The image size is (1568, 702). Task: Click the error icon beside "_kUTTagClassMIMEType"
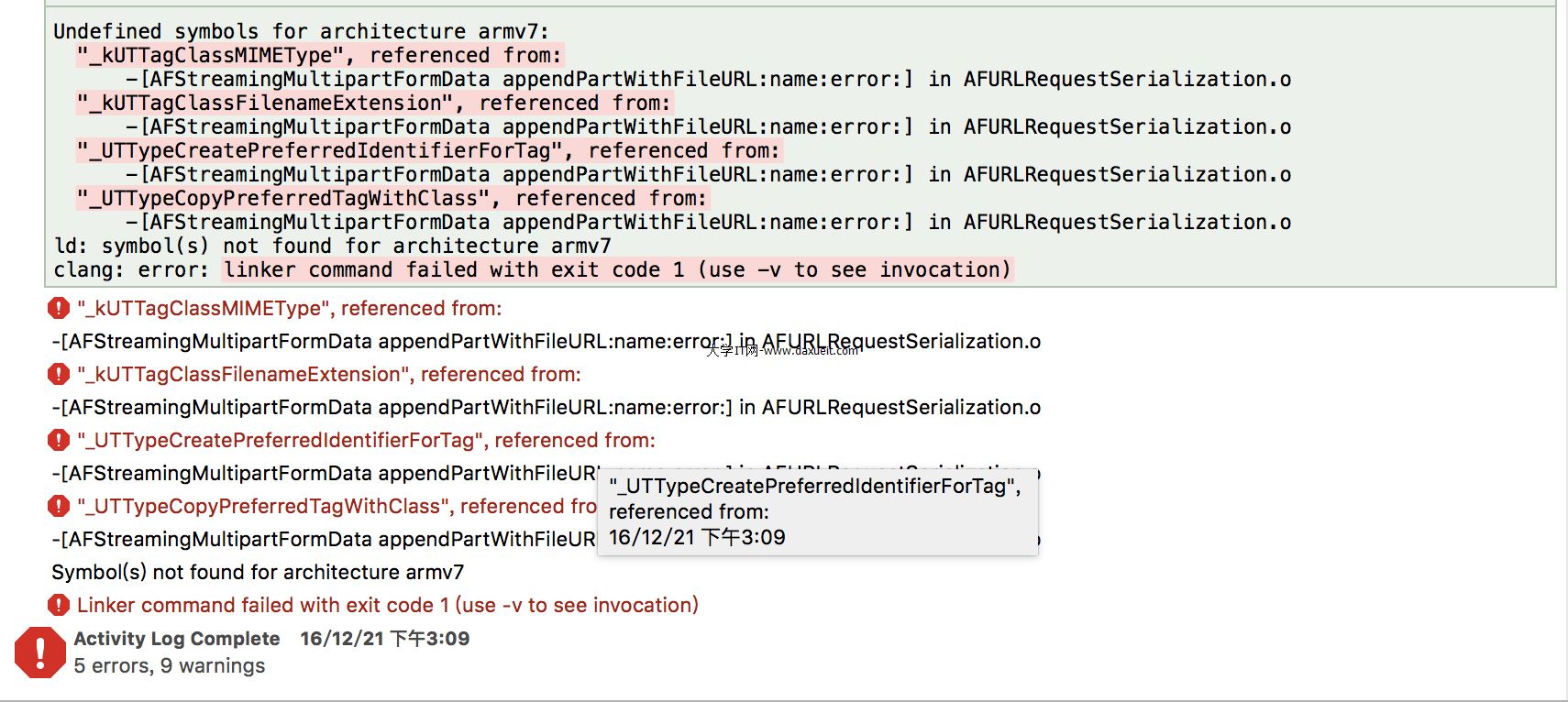point(59,309)
